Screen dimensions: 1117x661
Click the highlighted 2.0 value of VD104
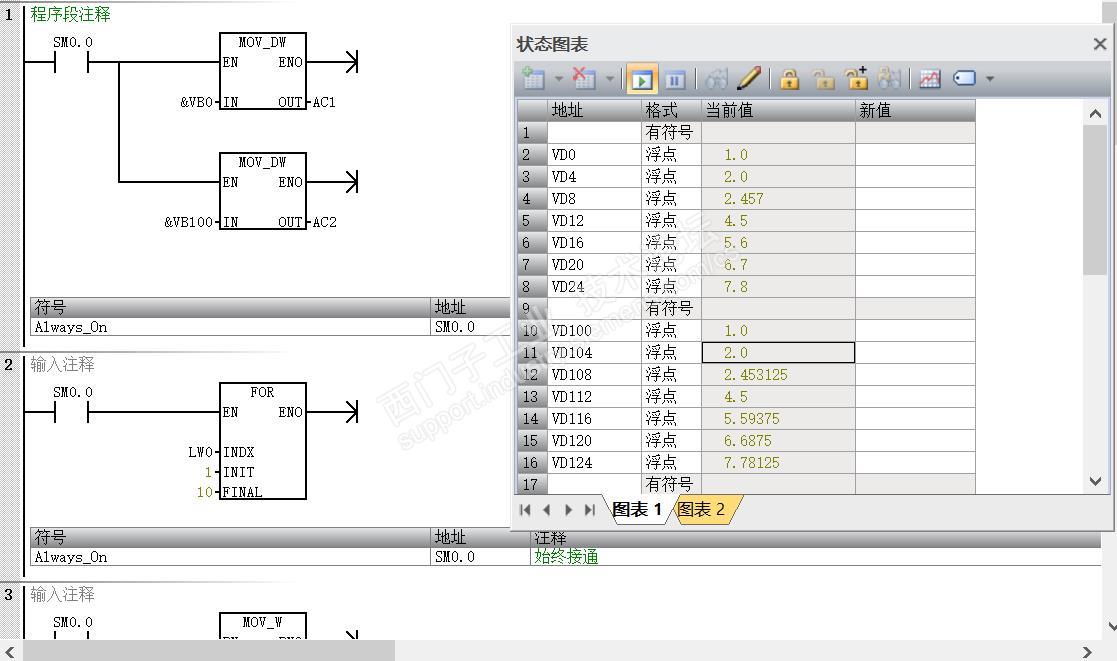(x=778, y=353)
